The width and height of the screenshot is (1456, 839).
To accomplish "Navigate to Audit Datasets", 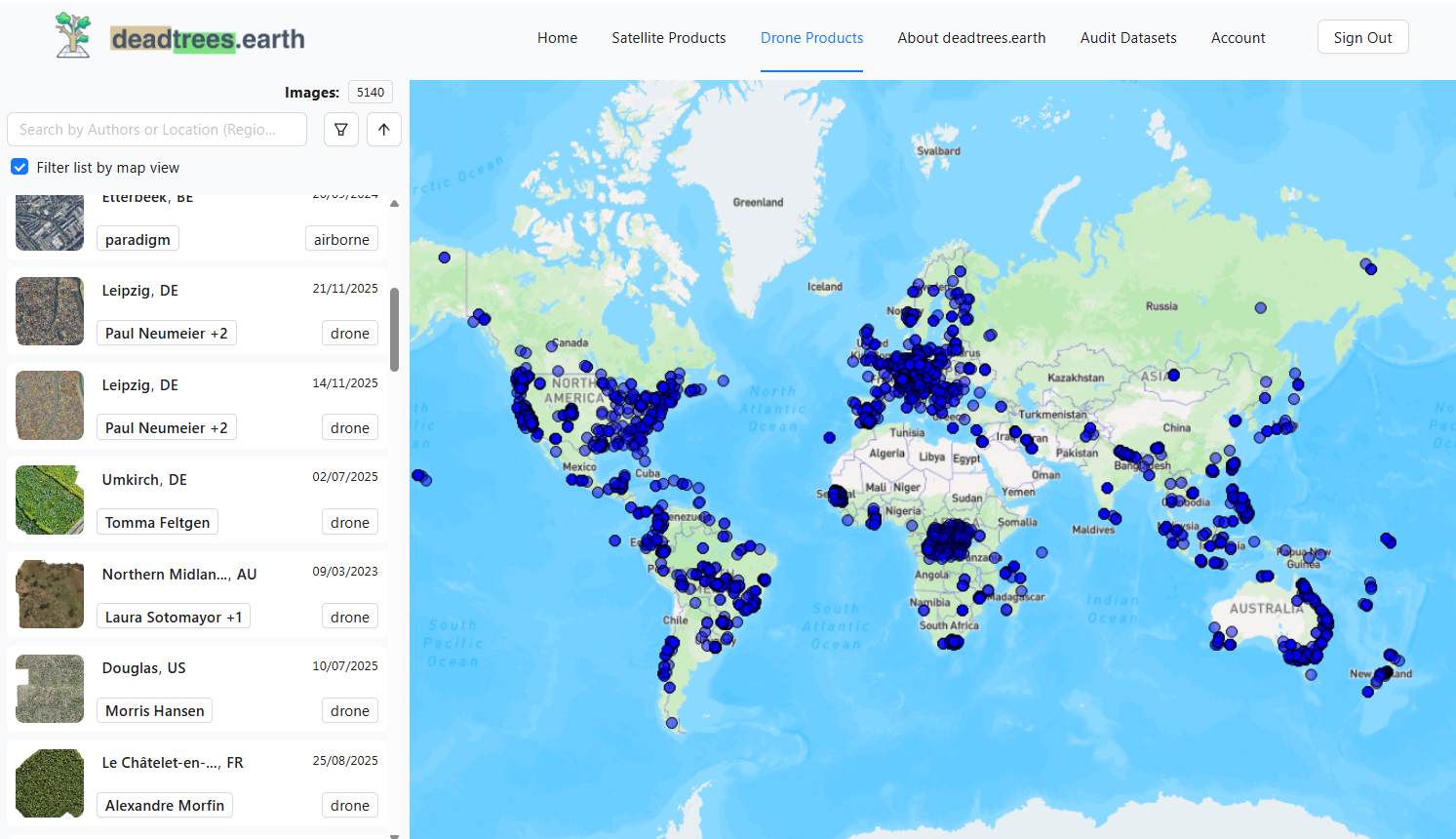I will click(1127, 37).
